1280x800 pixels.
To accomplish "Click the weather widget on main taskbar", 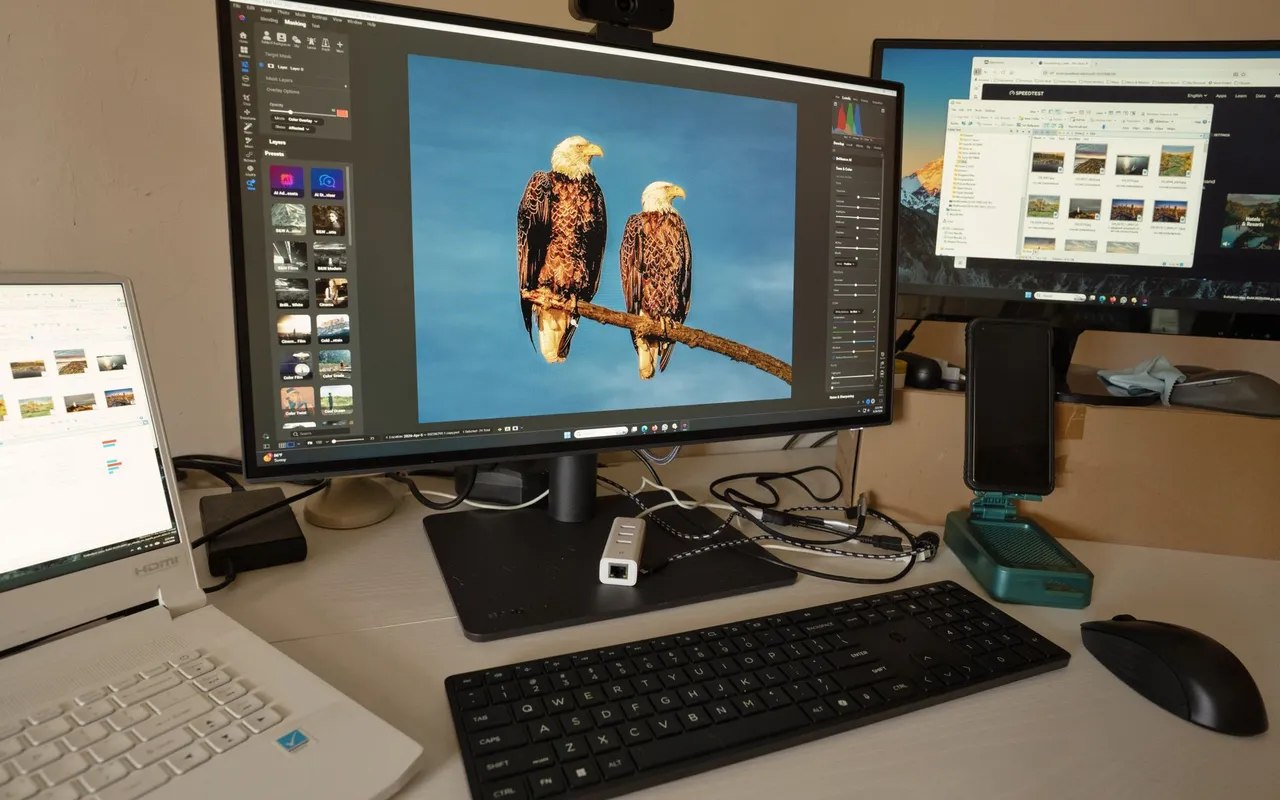I will point(274,458).
